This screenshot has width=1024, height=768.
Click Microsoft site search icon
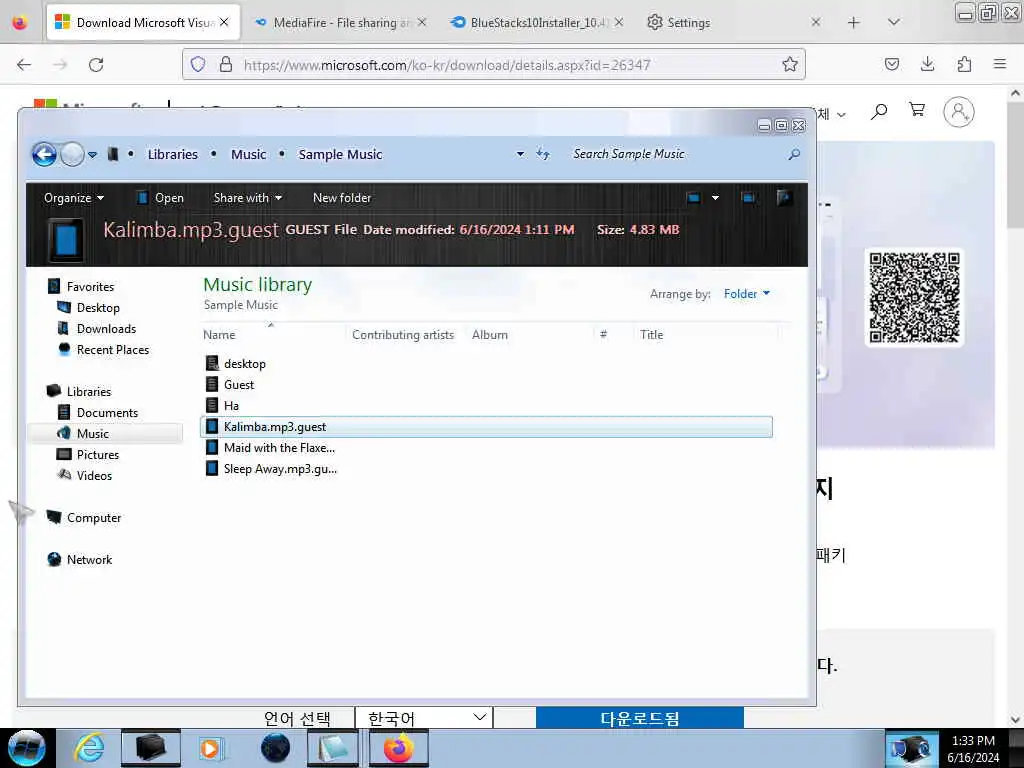coord(879,112)
